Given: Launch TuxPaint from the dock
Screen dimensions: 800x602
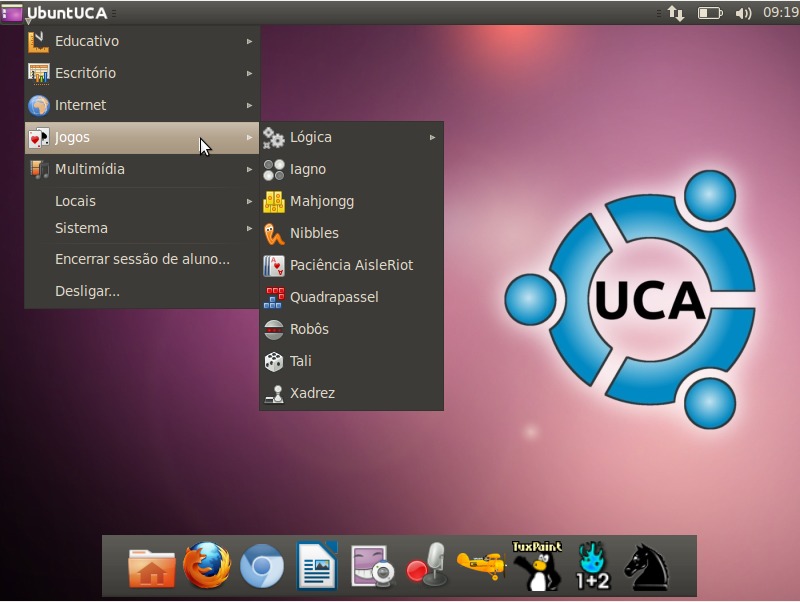Looking at the screenshot, I should pos(537,565).
